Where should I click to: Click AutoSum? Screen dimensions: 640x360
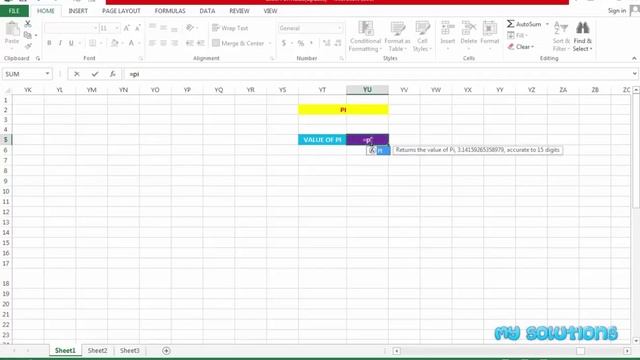524,24
